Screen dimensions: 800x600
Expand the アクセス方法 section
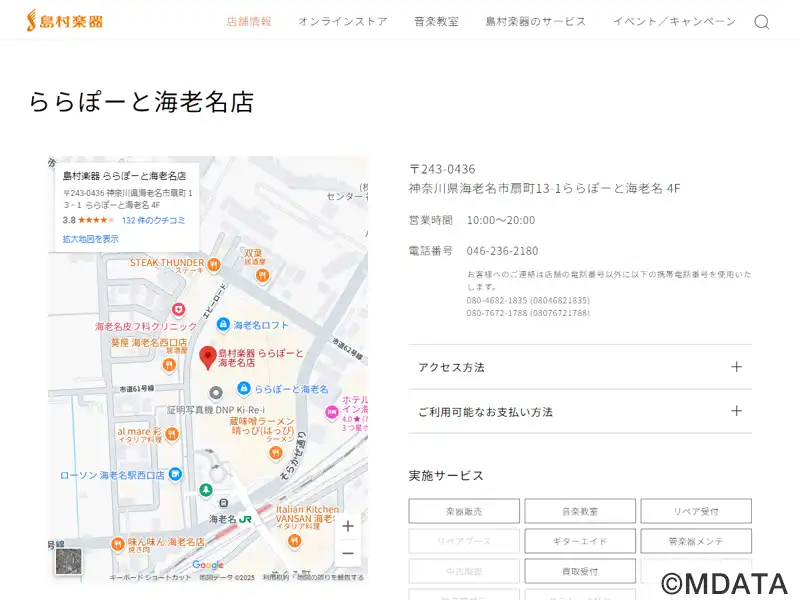click(x=580, y=367)
